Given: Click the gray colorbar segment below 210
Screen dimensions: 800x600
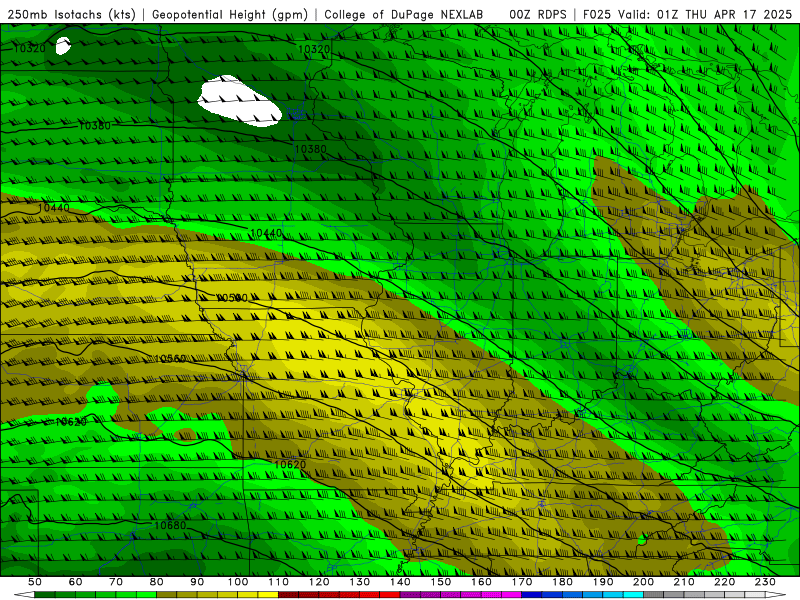Looking at the screenshot, I should (x=674, y=595).
